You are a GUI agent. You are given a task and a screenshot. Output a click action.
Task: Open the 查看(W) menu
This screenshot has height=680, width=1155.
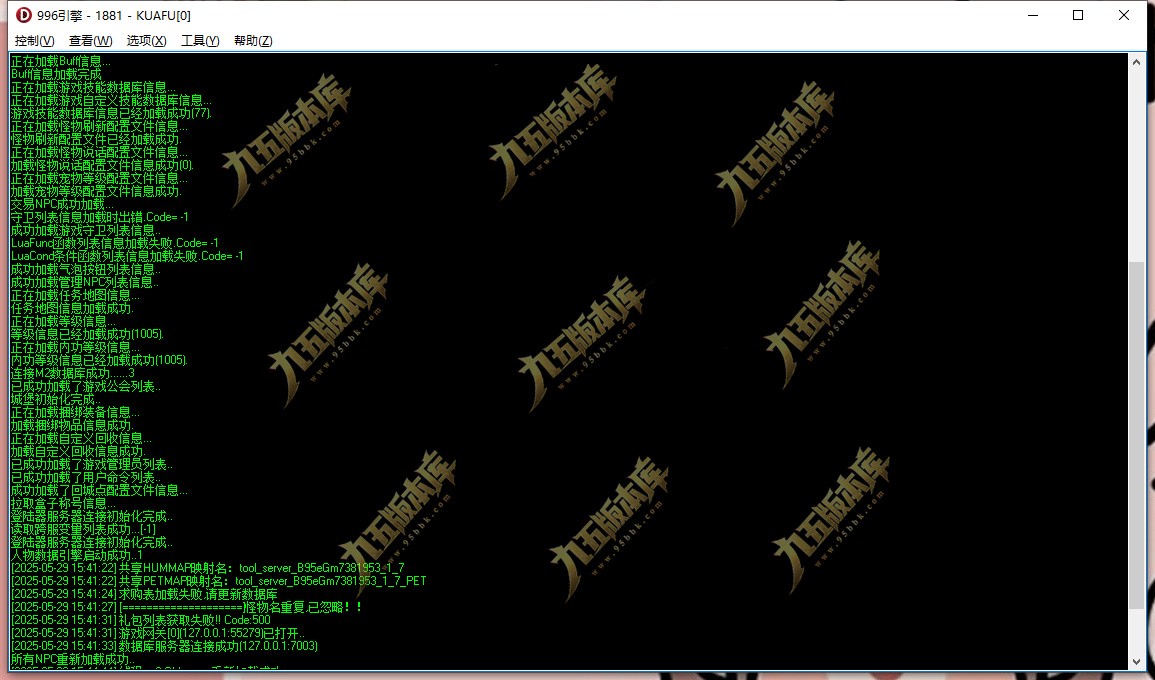click(91, 41)
